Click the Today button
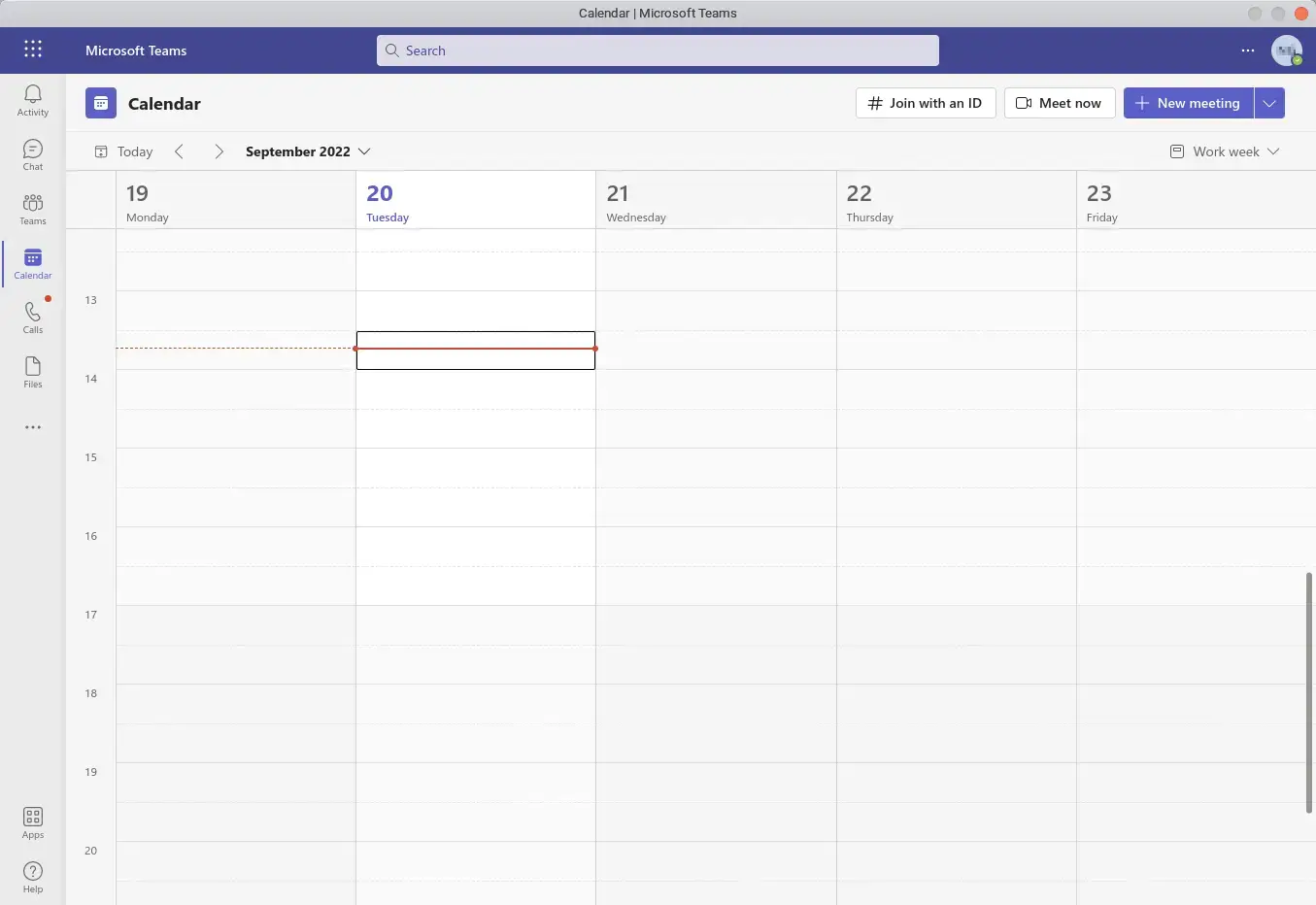 point(123,151)
